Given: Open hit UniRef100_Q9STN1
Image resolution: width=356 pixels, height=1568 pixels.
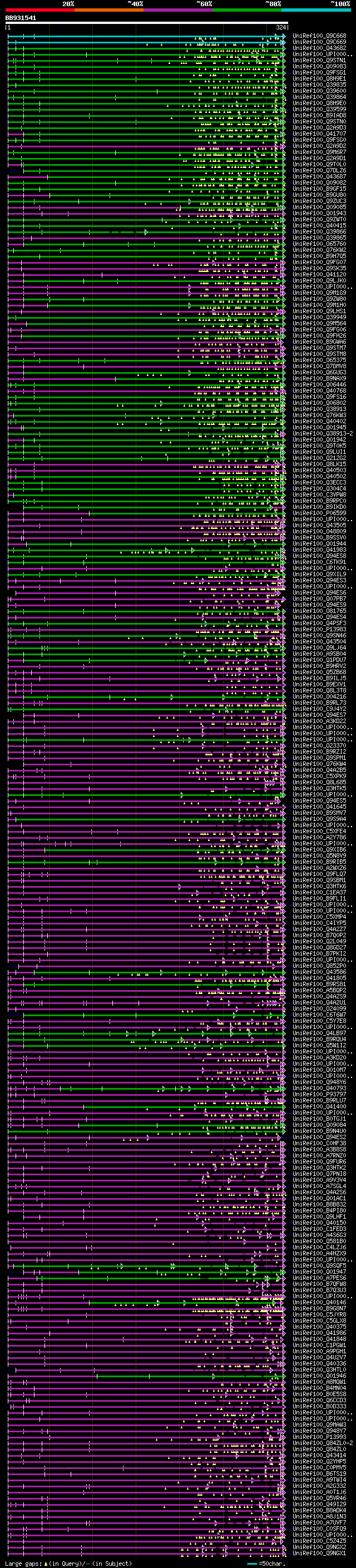Looking at the screenshot, I should click(x=319, y=60).
